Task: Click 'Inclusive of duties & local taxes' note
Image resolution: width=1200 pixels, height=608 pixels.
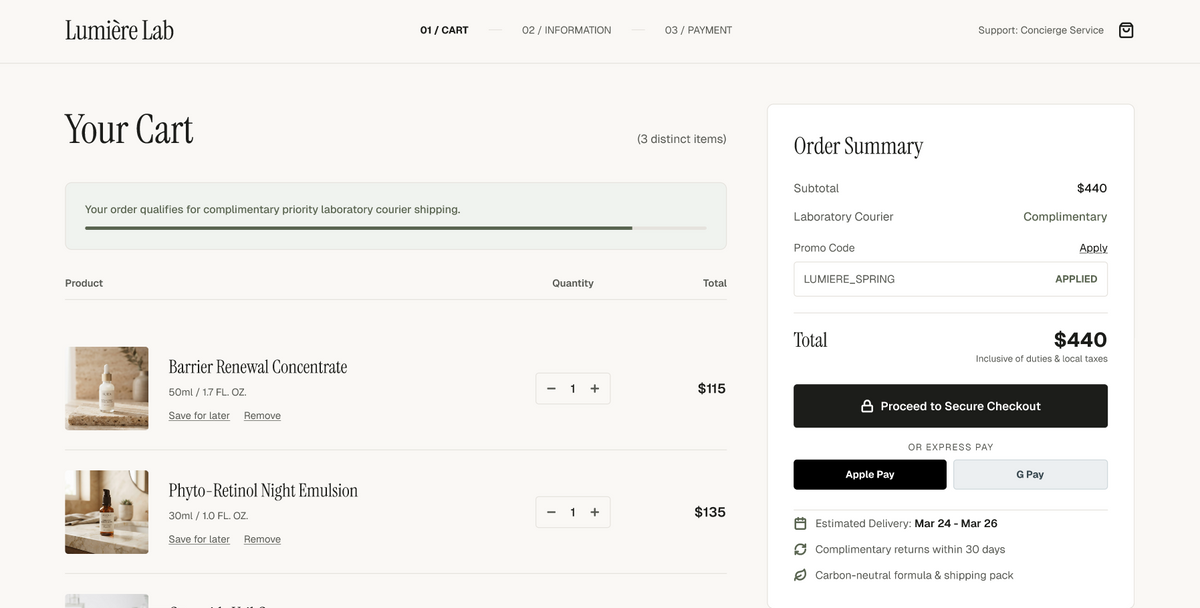Action: (x=1041, y=359)
